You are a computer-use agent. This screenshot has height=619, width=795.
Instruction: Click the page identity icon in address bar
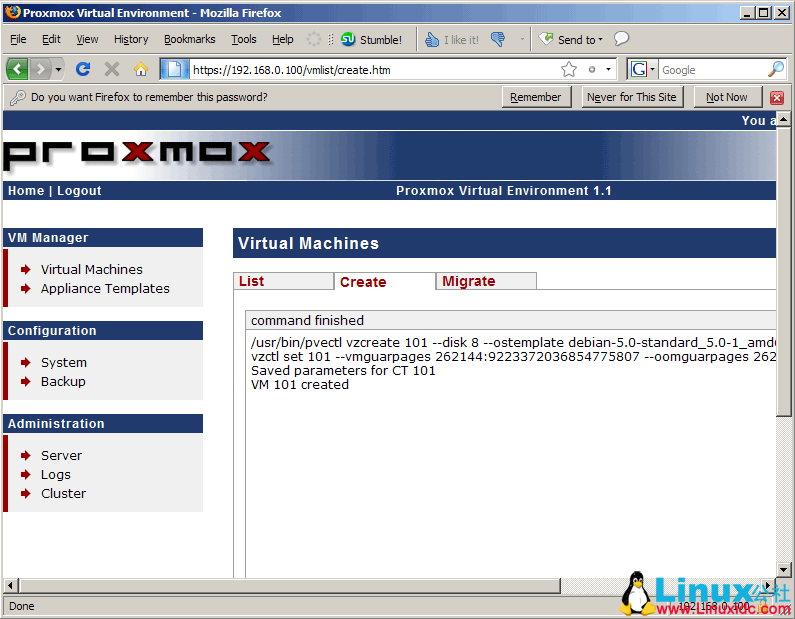click(174, 69)
